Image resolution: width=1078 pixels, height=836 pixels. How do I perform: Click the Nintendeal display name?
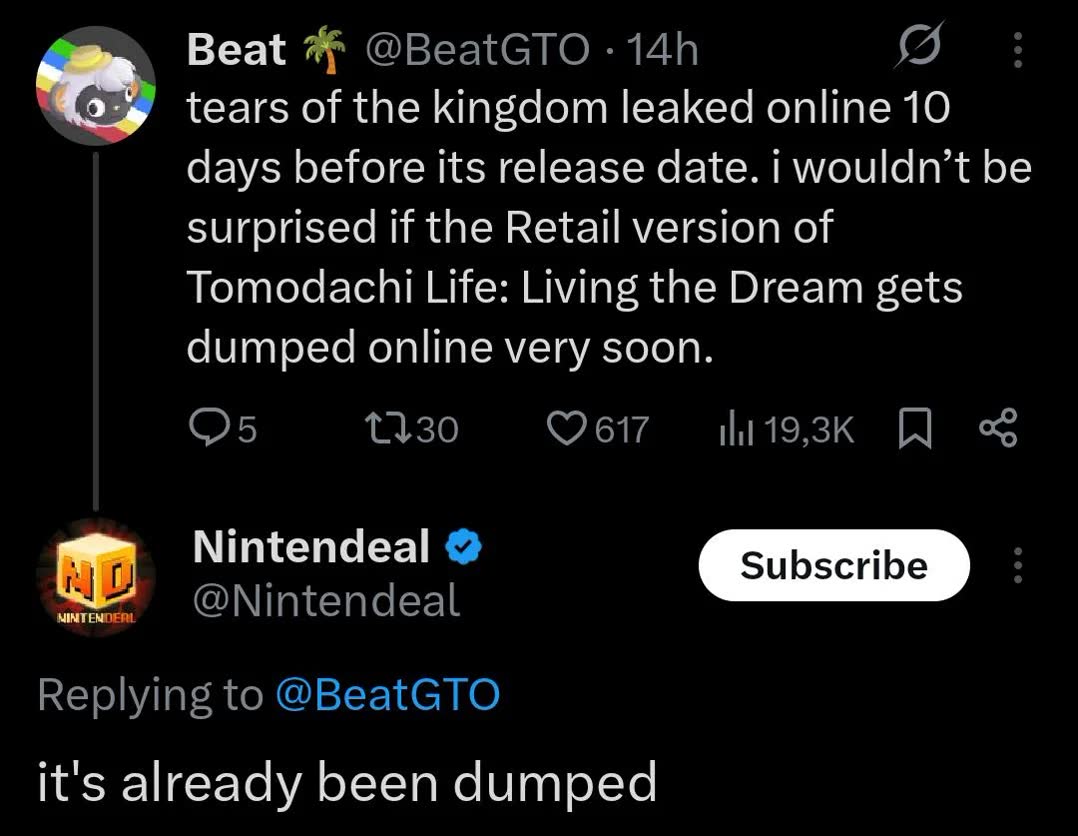(311, 546)
